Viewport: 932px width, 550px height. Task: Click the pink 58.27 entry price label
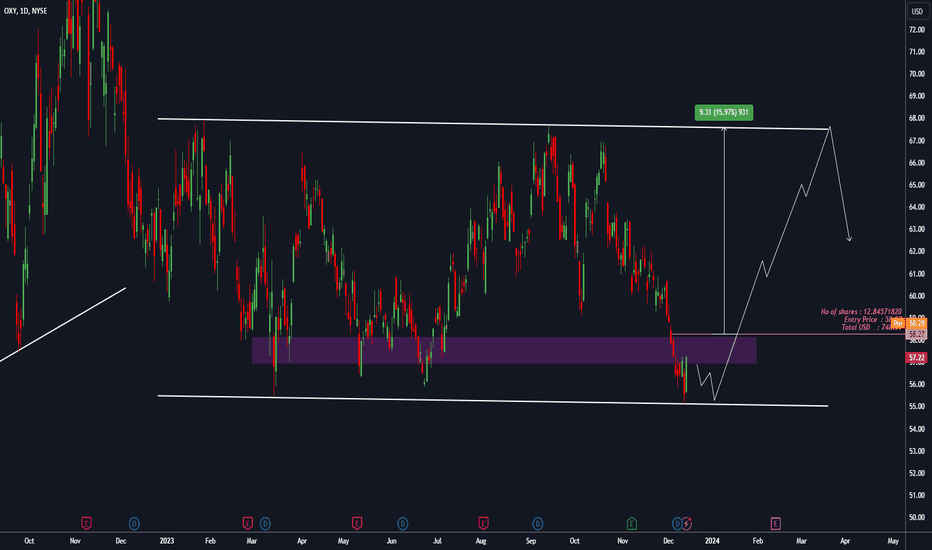[917, 335]
